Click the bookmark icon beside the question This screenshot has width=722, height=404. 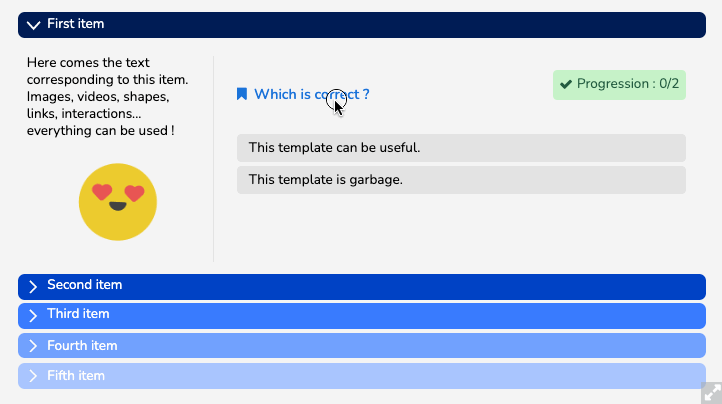[242, 94]
